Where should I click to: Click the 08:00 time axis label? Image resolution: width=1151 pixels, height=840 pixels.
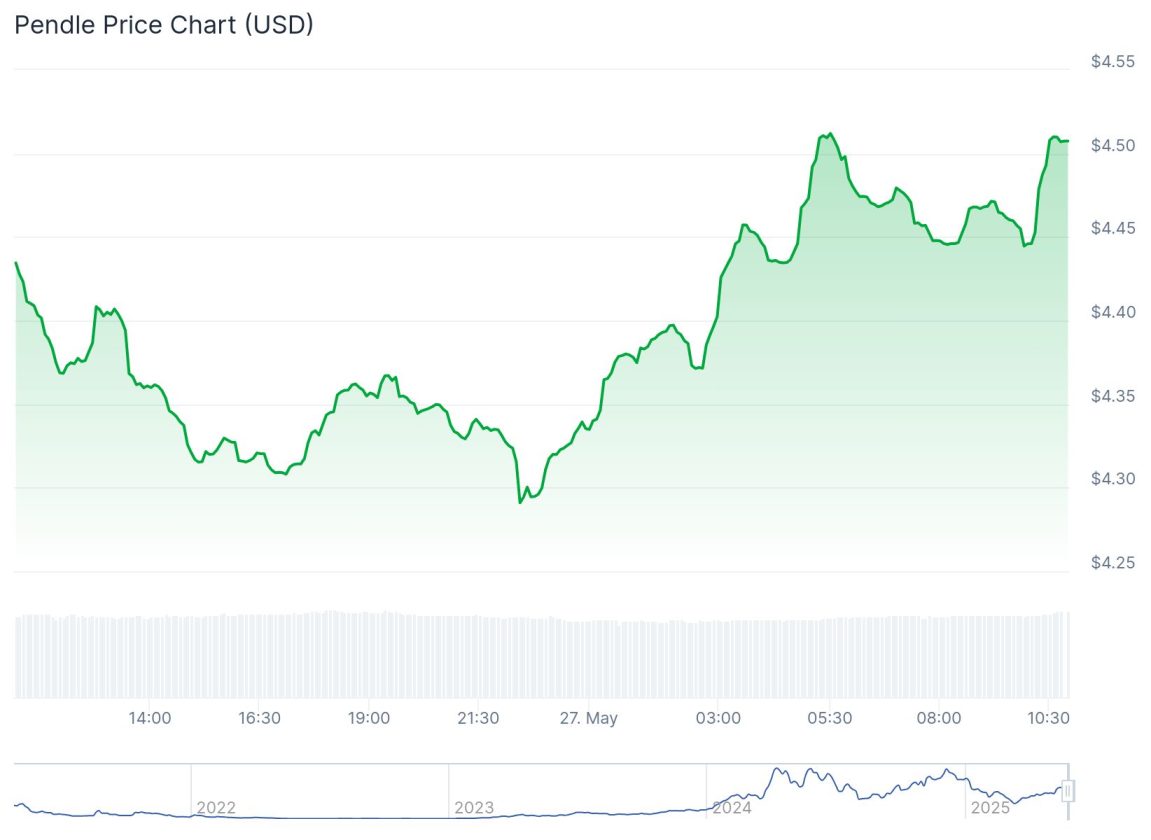(x=939, y=718)
